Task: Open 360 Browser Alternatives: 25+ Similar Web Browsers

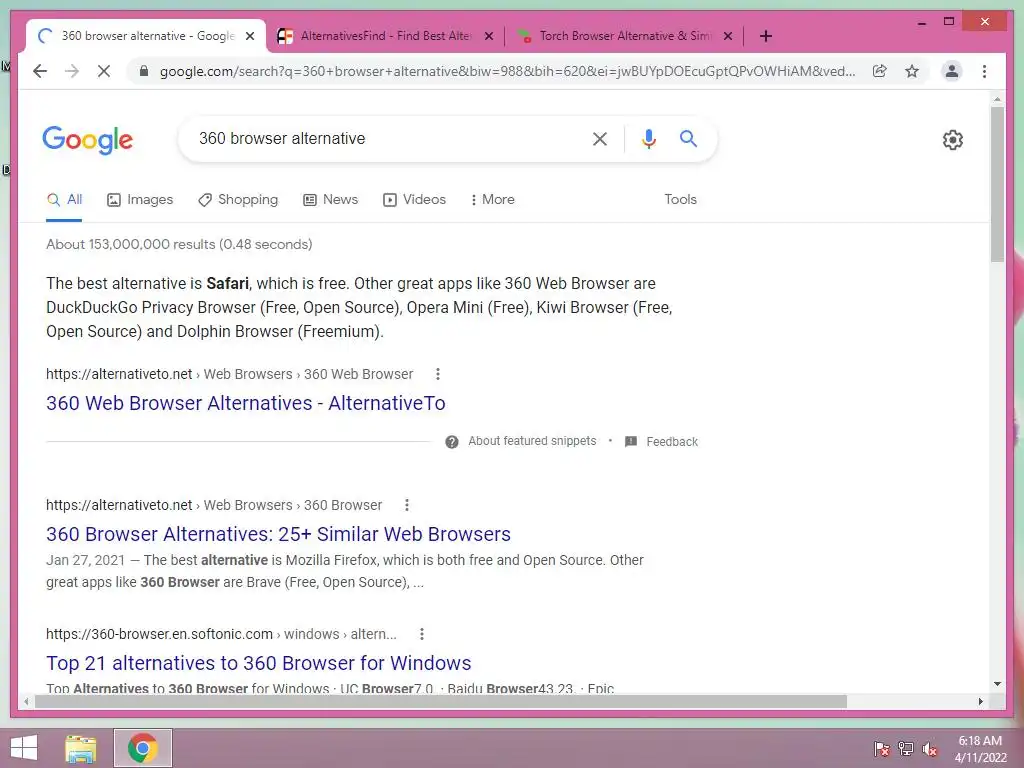Action: (x=278, y=534)
